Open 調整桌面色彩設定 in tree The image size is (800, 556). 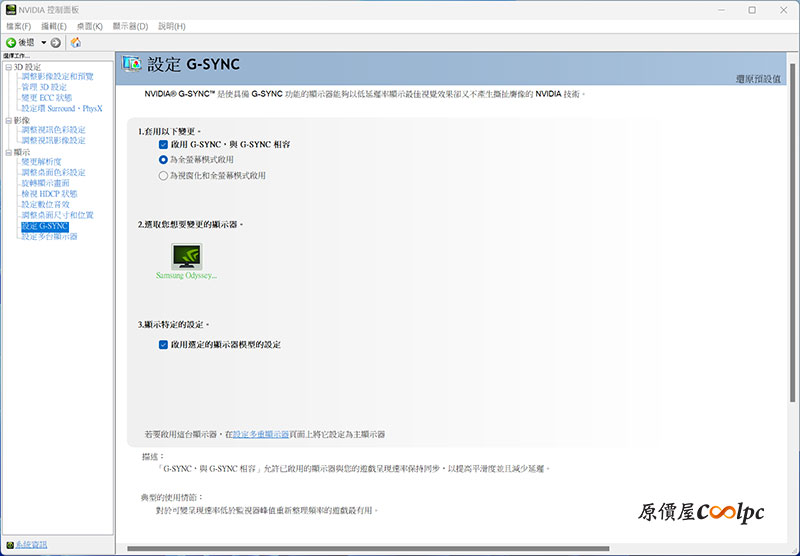tap(53, 172)
